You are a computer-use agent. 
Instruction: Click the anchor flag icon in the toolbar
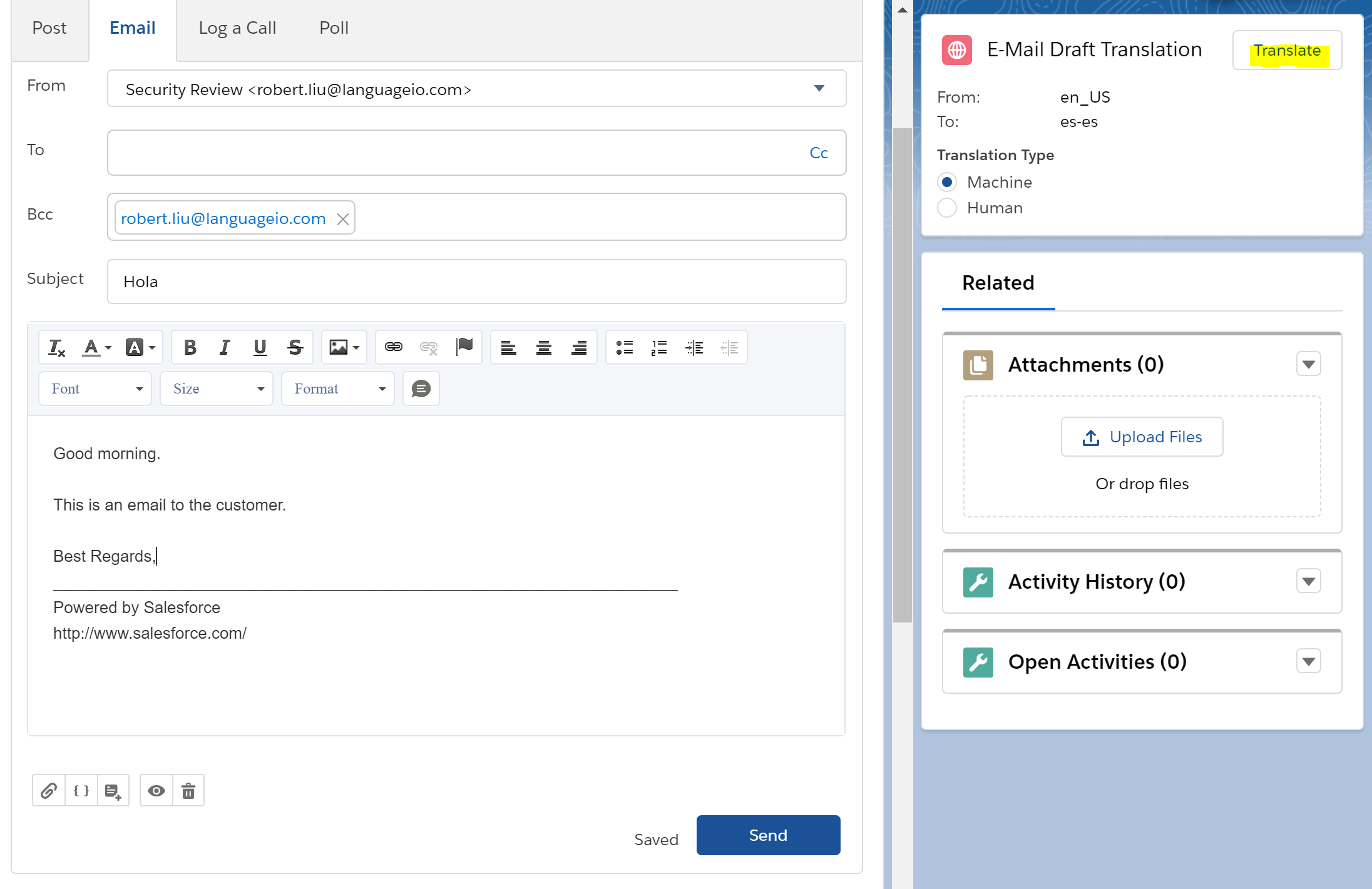(x=464, y=346)
